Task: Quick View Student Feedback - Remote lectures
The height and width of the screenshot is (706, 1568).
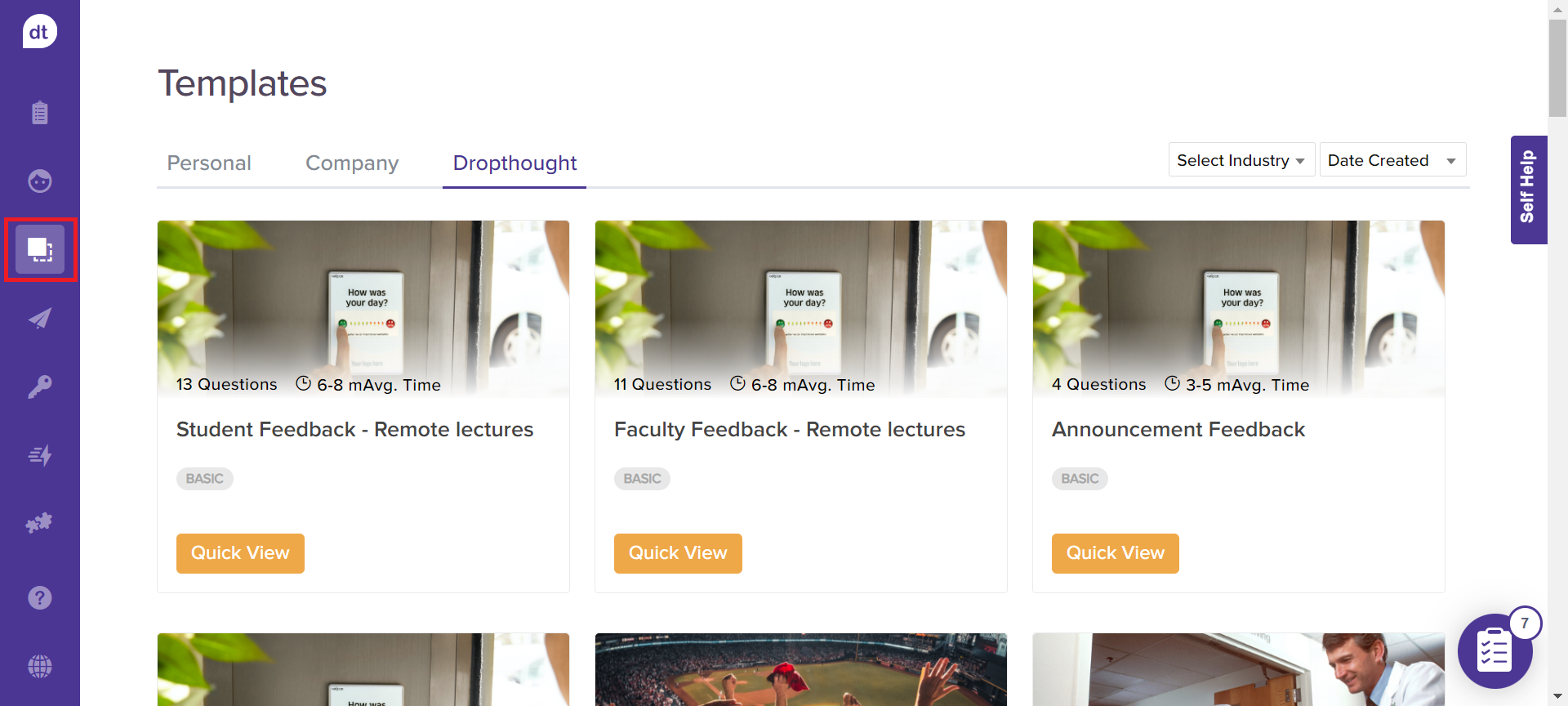Action: (240, 553)
